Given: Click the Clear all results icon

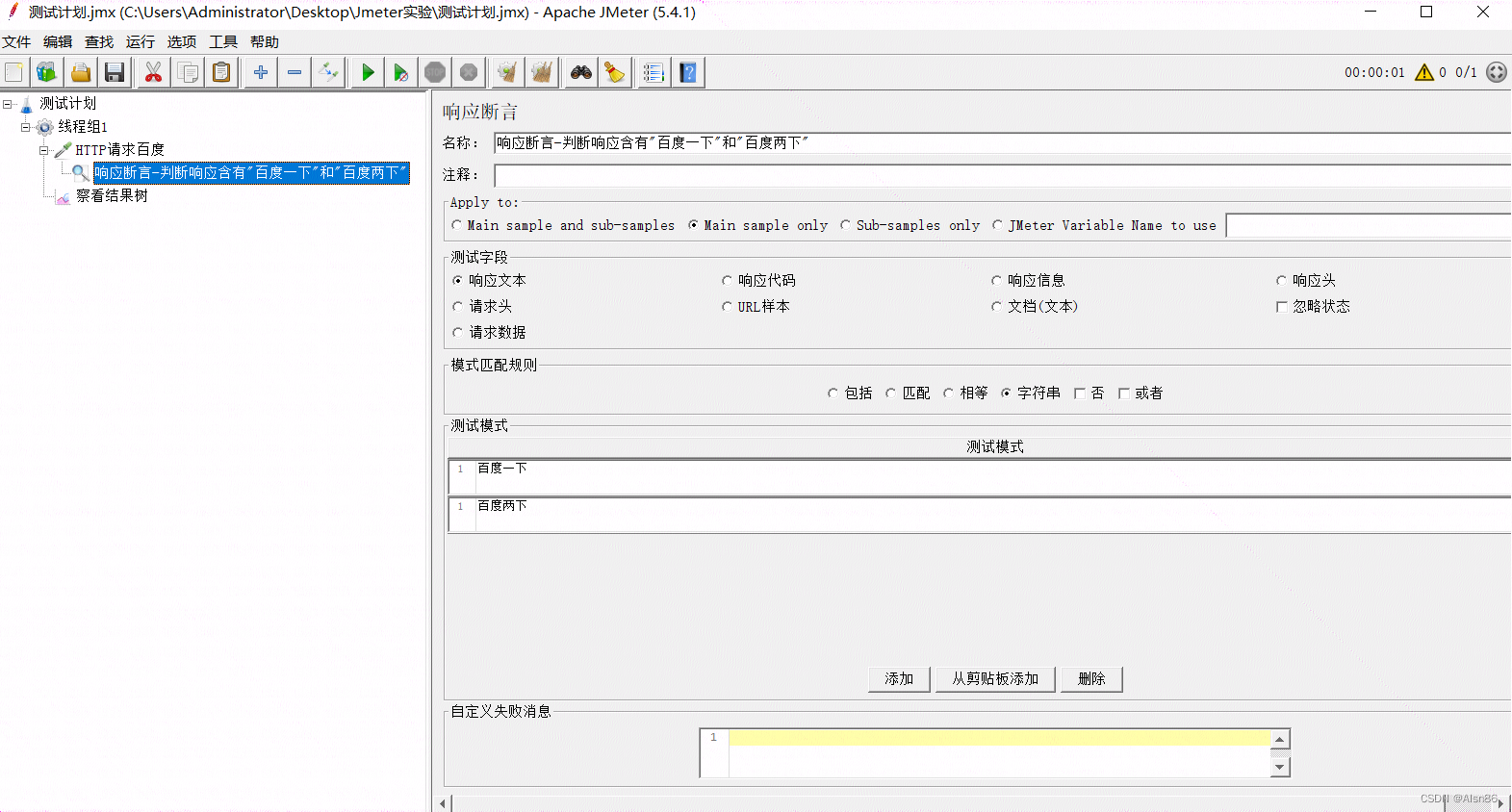Looking at the screenshot, I should 542,72.
